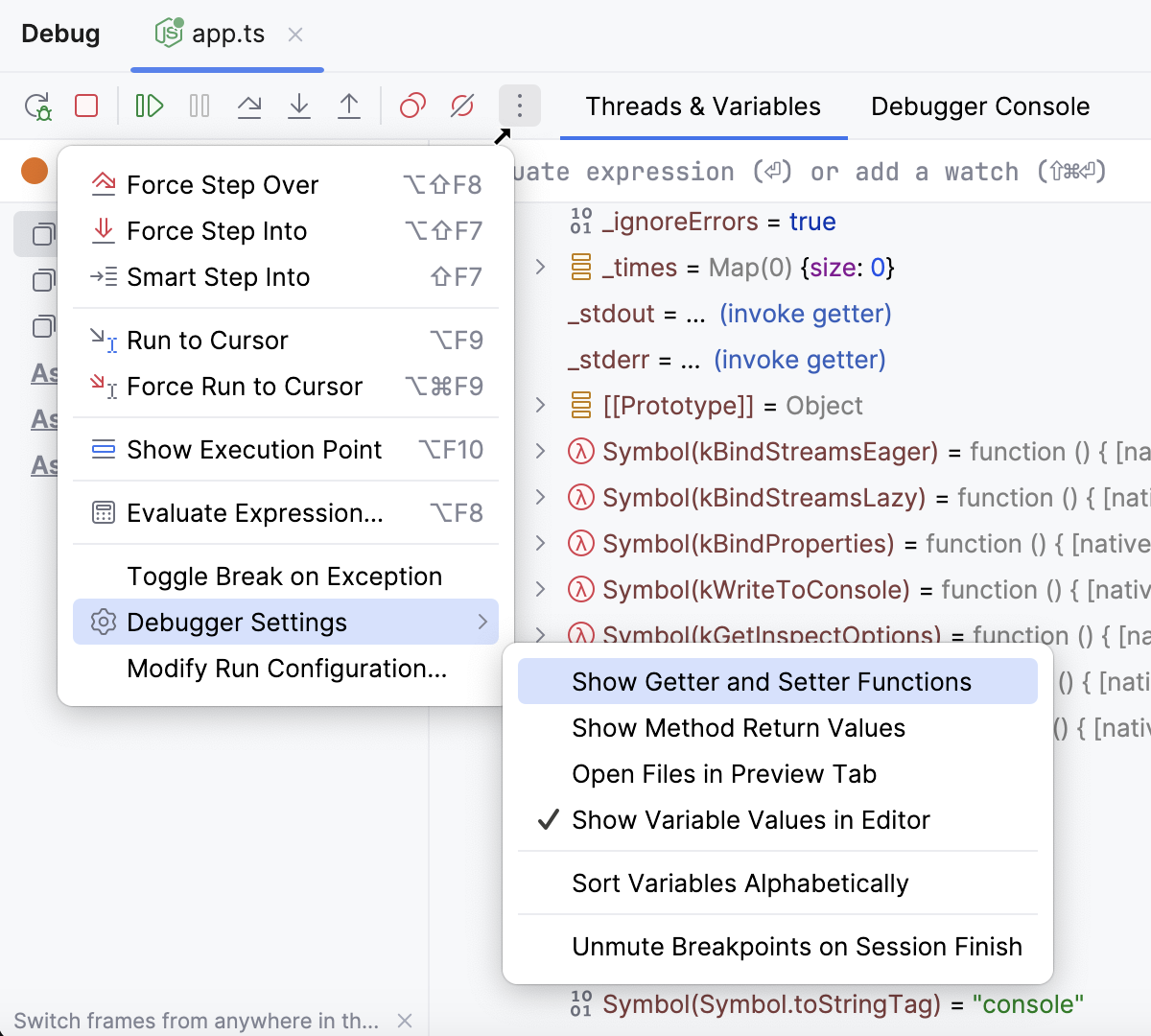Stop the debug session

click(x=86, y=106)
